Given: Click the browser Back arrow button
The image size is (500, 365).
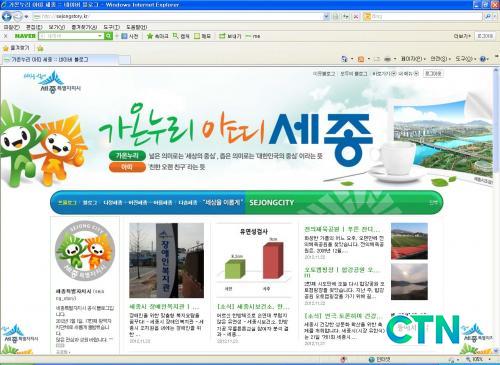Looking at the screenshot, I should point(7,16).
